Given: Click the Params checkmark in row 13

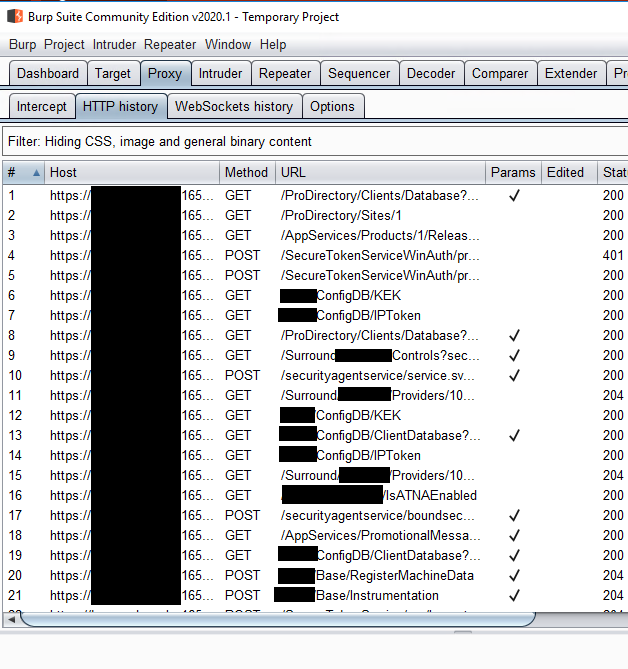Looking at the screenshot, I should pyautogui.click(x=514, y=436).
